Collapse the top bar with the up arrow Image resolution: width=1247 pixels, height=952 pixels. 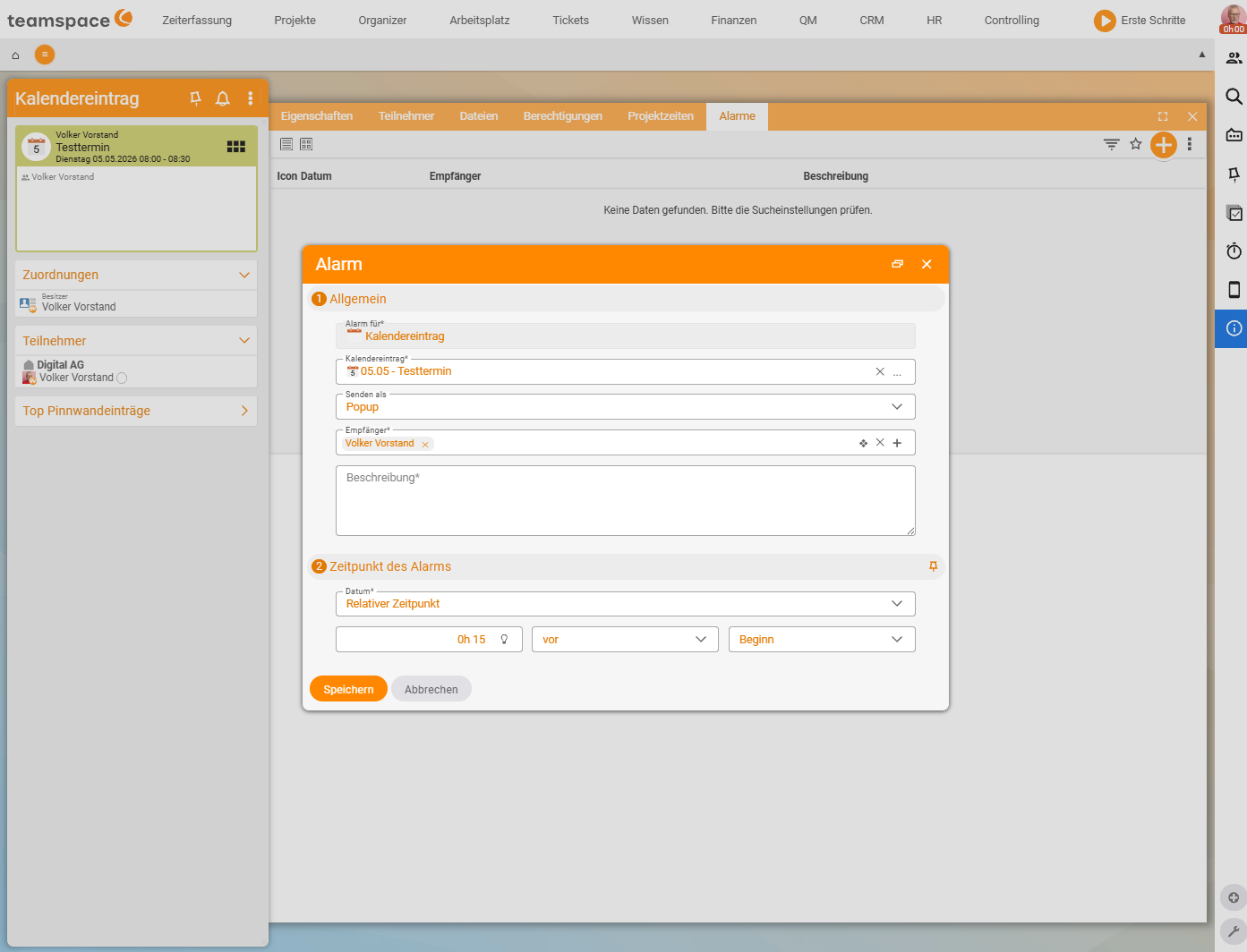point(1202,55)
